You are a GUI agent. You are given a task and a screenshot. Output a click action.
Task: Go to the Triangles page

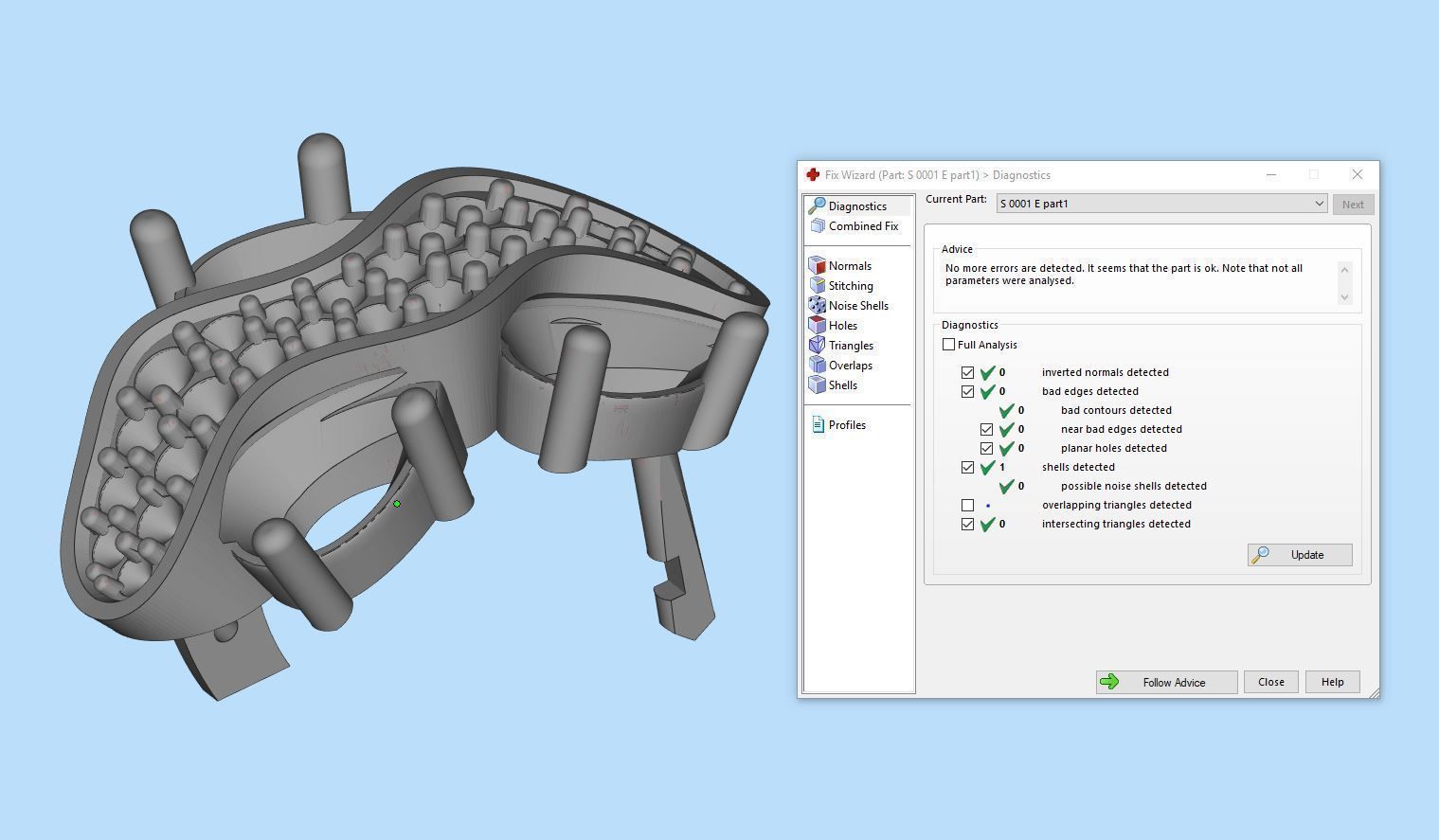coord(851,346)
